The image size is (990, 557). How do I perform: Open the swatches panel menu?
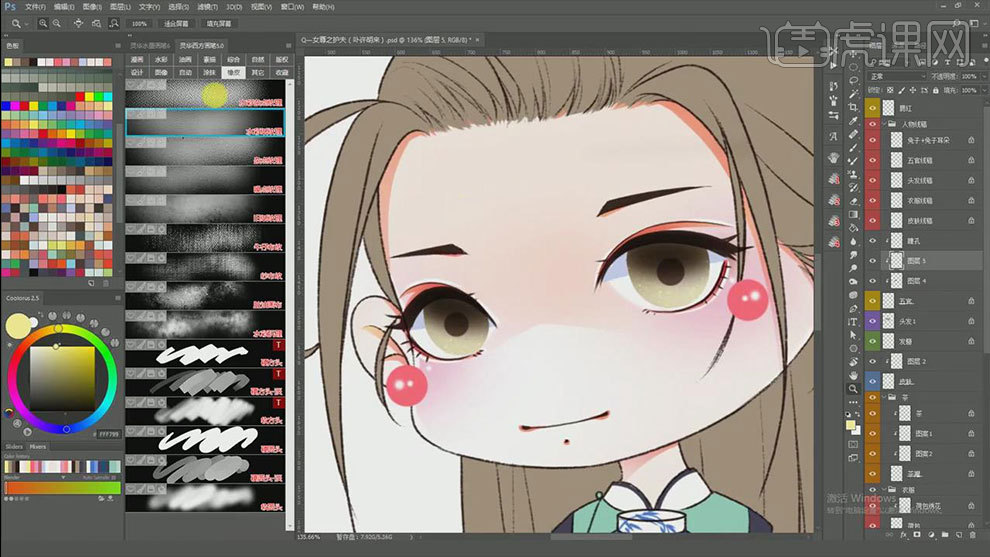pyautogui.click(x=117, y=45)
